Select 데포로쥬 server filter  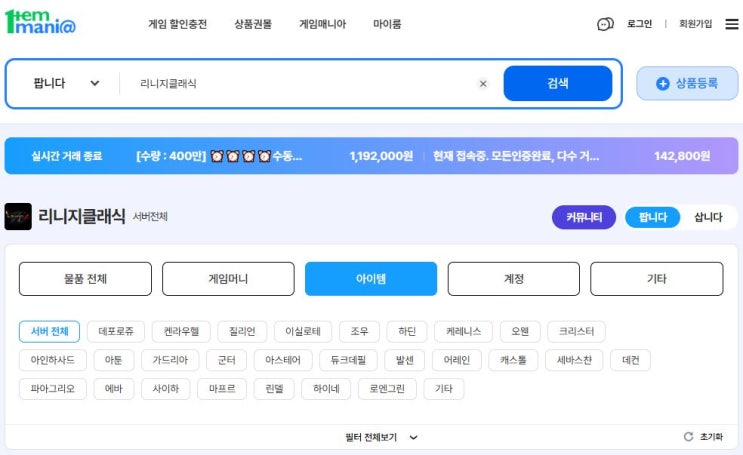point(116,331)
